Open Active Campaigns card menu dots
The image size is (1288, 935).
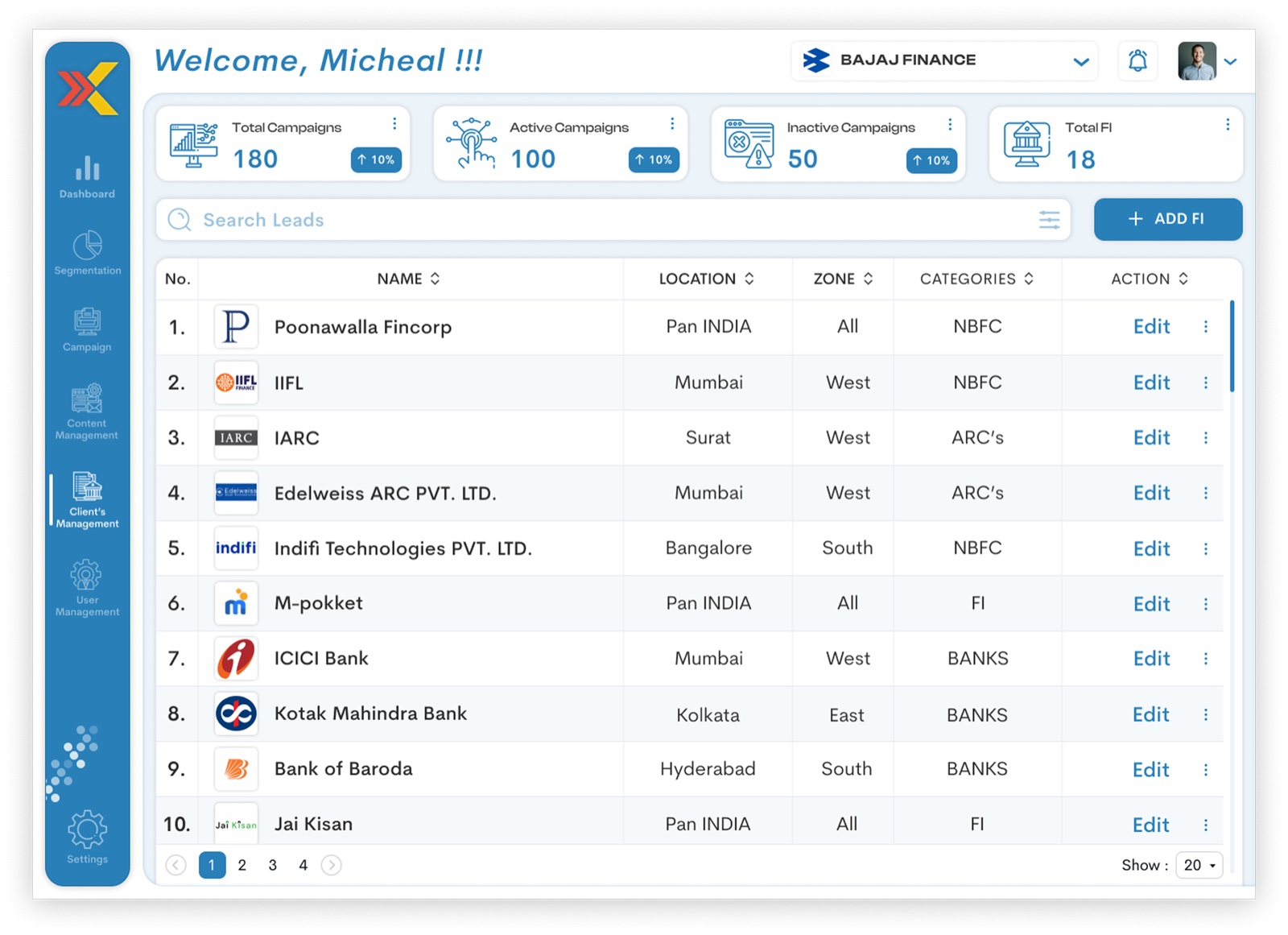click(672, 123)
